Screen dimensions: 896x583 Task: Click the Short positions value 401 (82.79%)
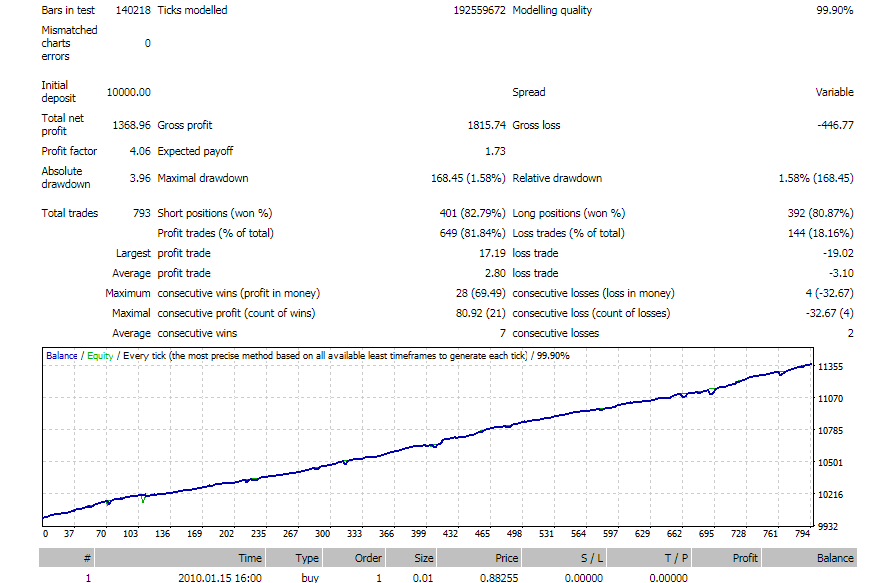(473, 213)
